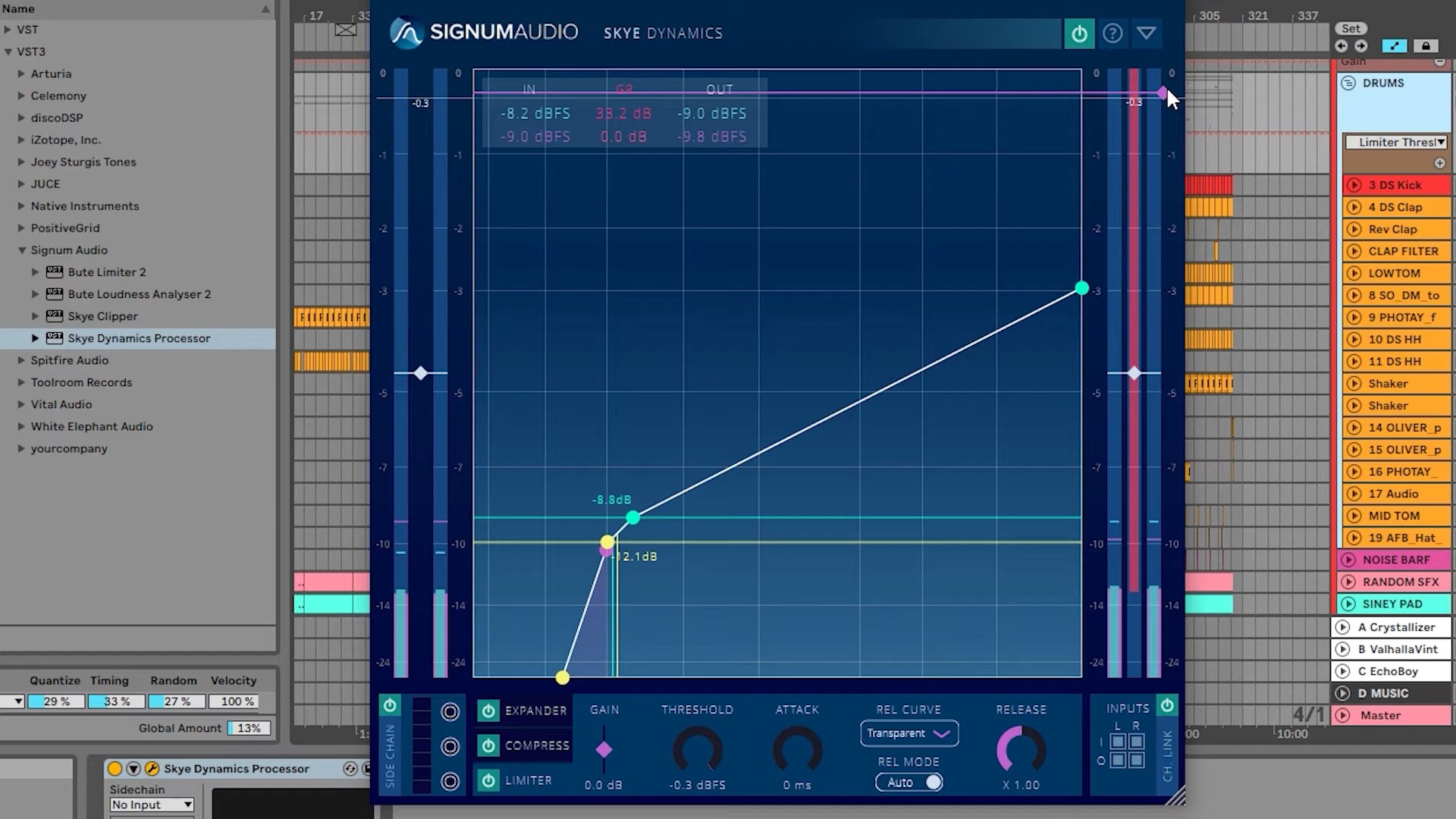1456x819 pixels.
Task: Toggle the Expander module power button
Action: point(489,709)
